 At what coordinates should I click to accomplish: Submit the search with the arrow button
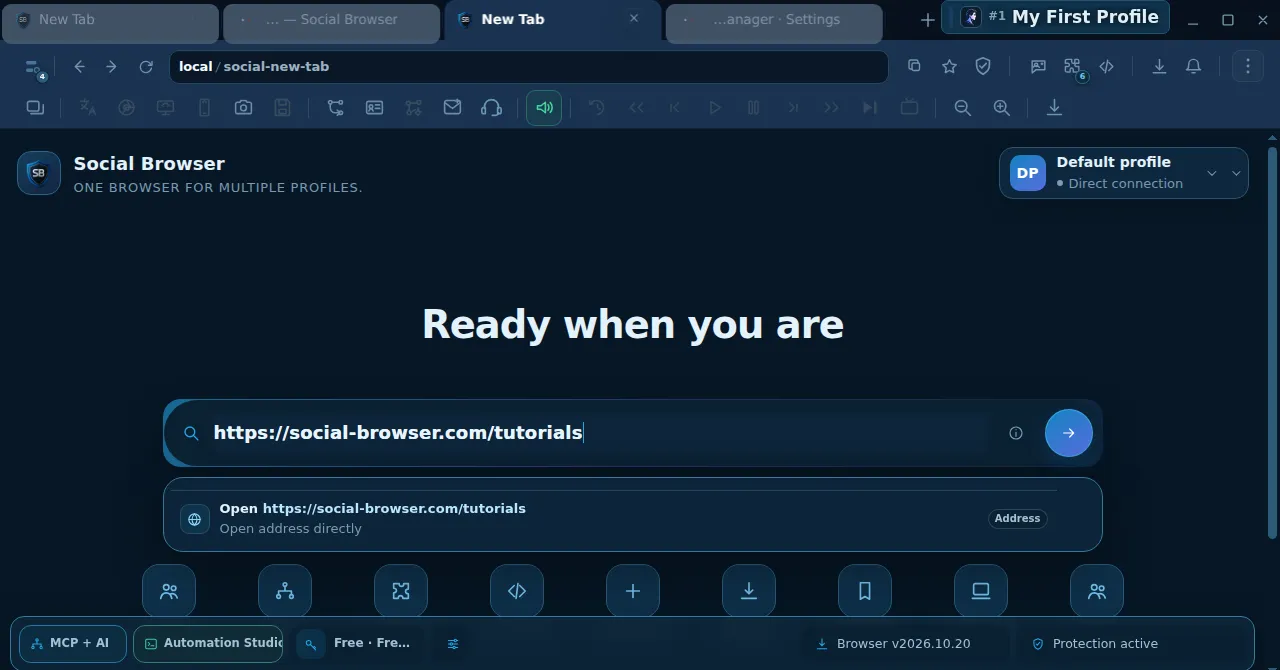point(1069,433)
